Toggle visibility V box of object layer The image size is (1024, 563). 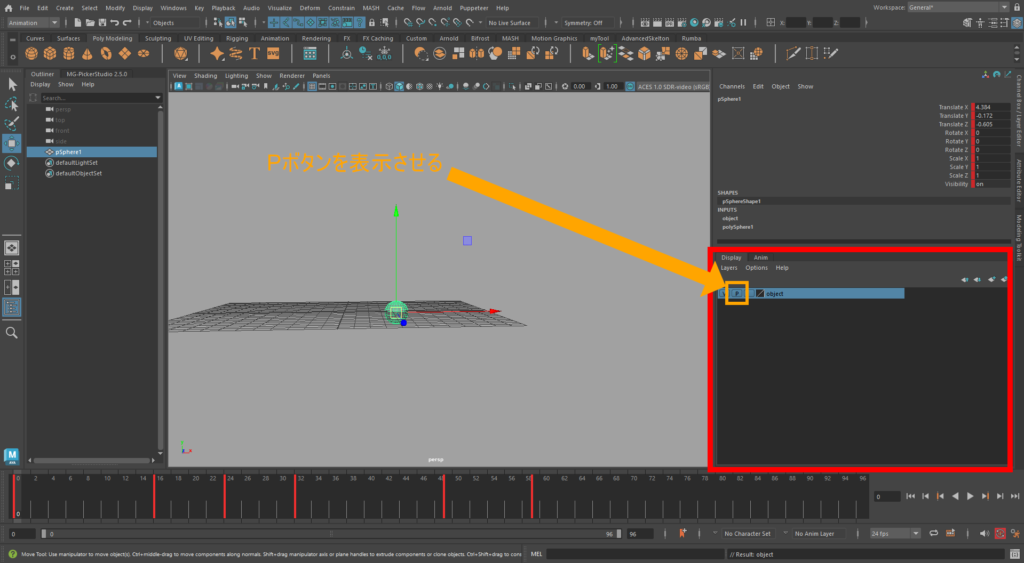point(723,294)
